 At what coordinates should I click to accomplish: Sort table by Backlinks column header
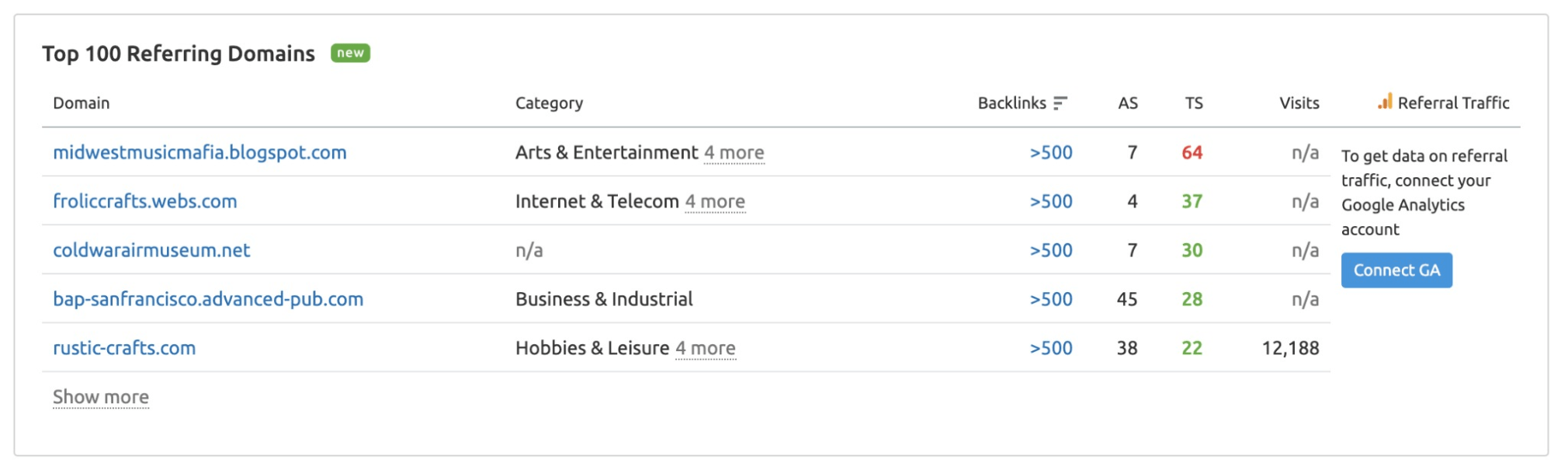1012,103
